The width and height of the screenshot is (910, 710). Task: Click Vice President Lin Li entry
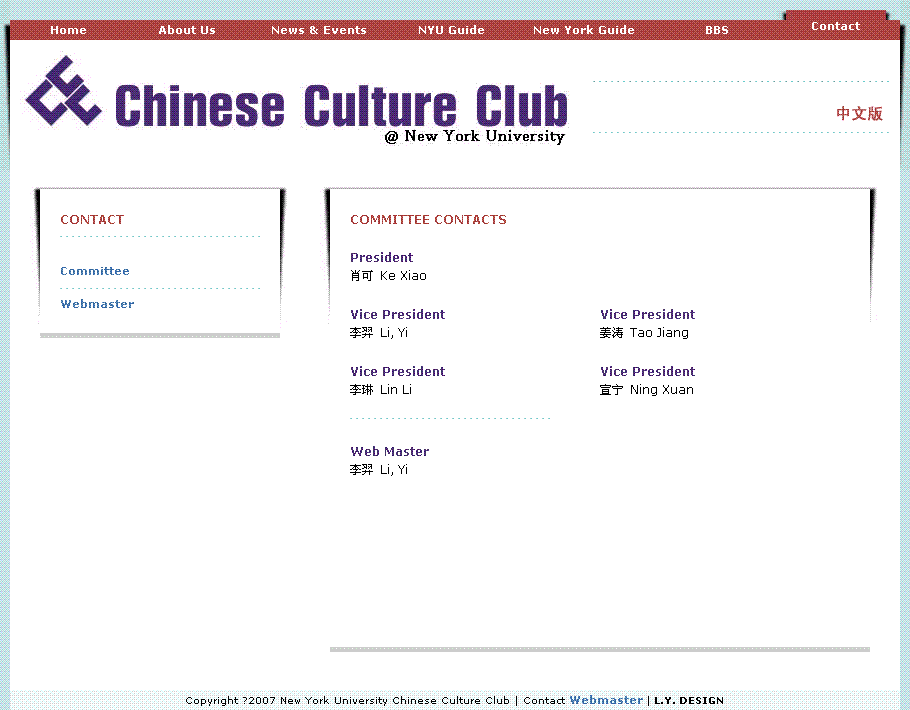point(381,390)
